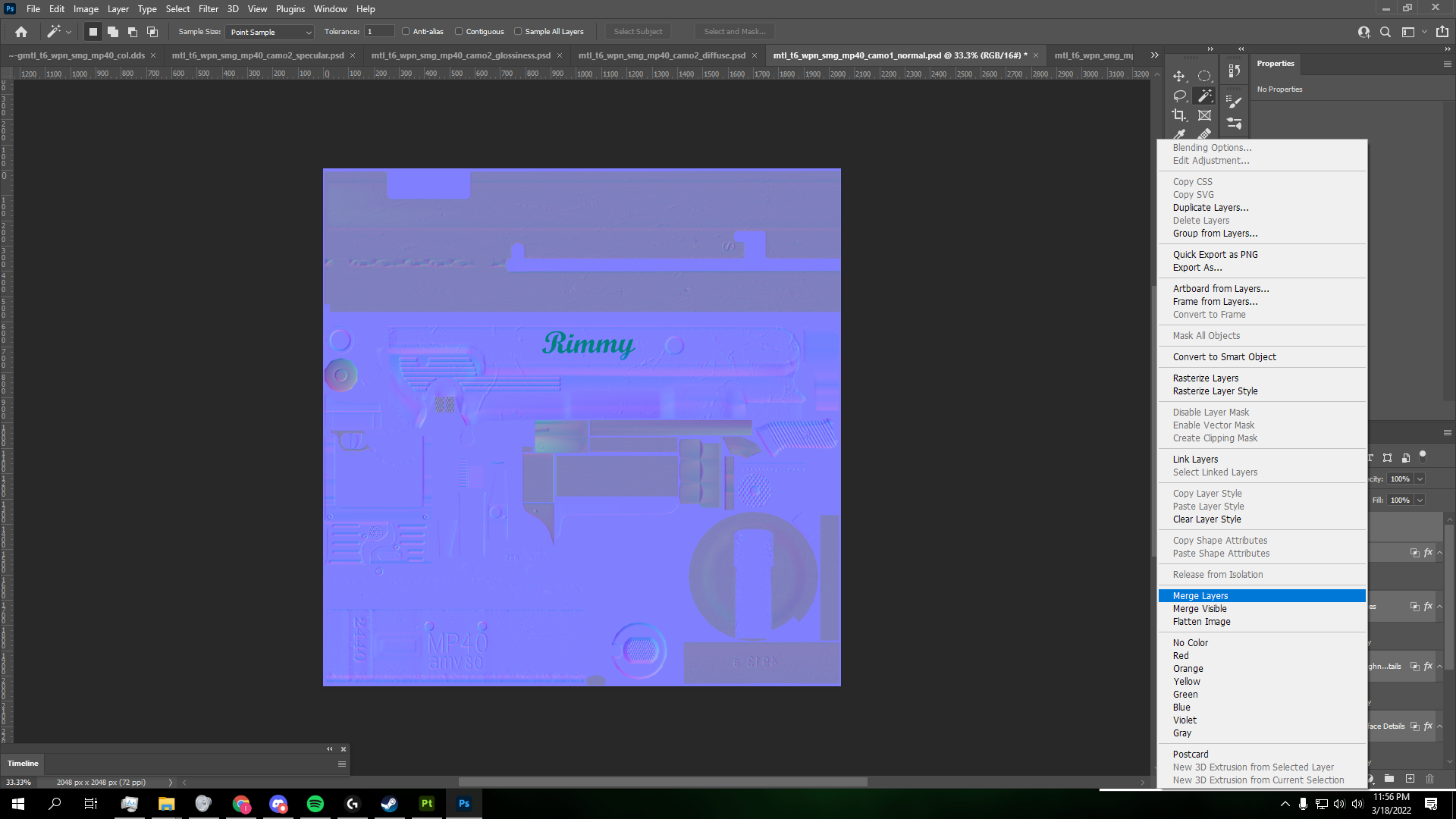Enable the Contiguous checkbox

[459, 32]
